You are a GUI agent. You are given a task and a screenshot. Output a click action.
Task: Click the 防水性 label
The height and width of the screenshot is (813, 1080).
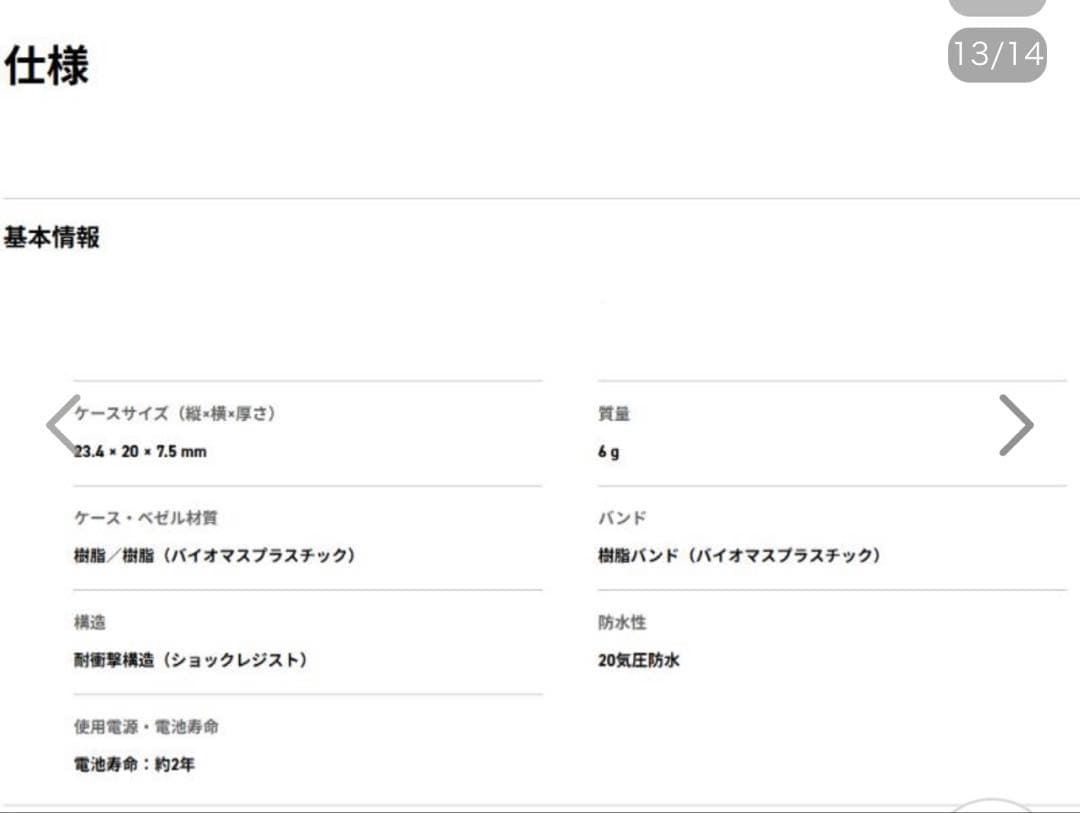click(622, 622)
